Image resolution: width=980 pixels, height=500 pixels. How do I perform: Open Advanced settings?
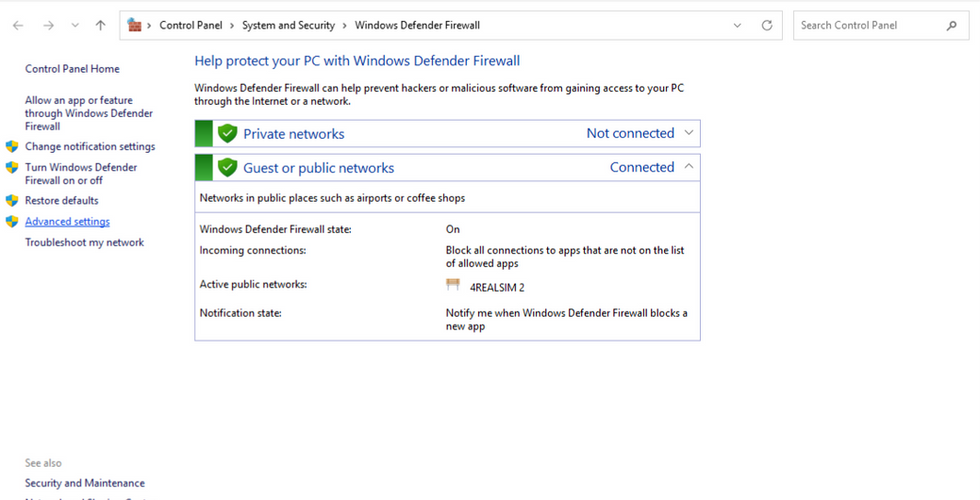tap(67, 221)
